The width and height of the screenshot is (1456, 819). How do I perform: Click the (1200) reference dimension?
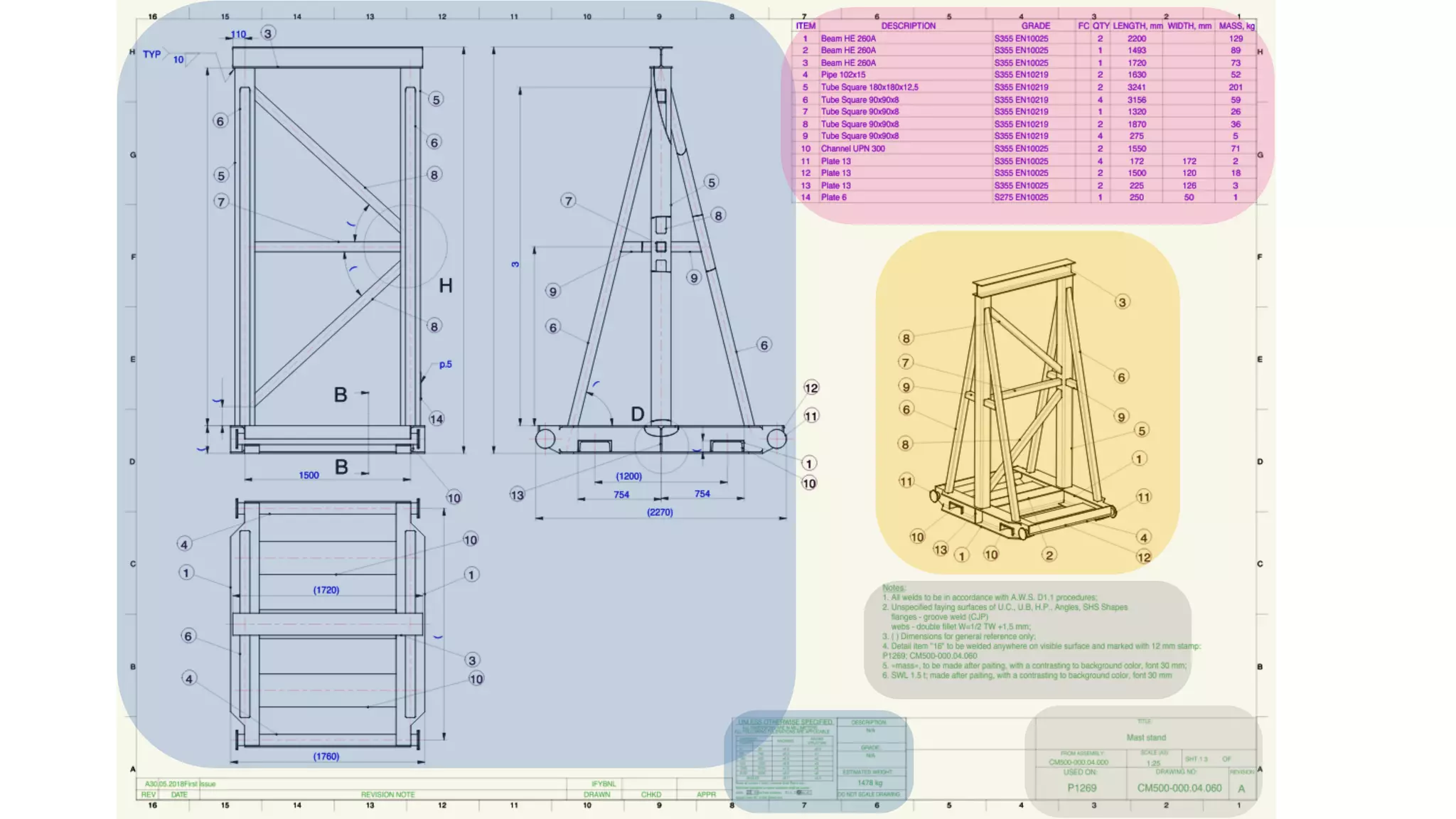[x=628, y=476]
